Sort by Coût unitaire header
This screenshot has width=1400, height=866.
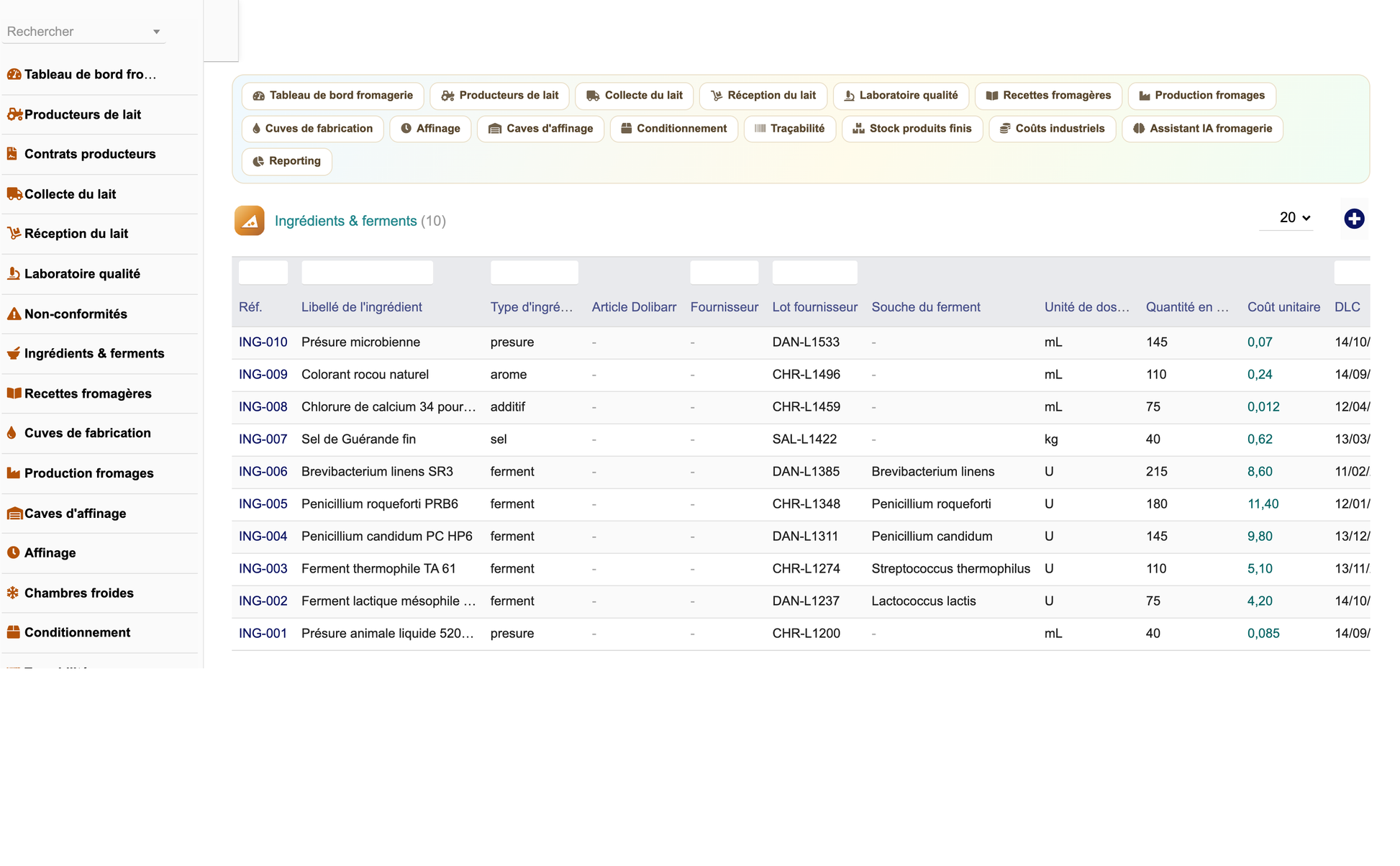click(1283, 307)
